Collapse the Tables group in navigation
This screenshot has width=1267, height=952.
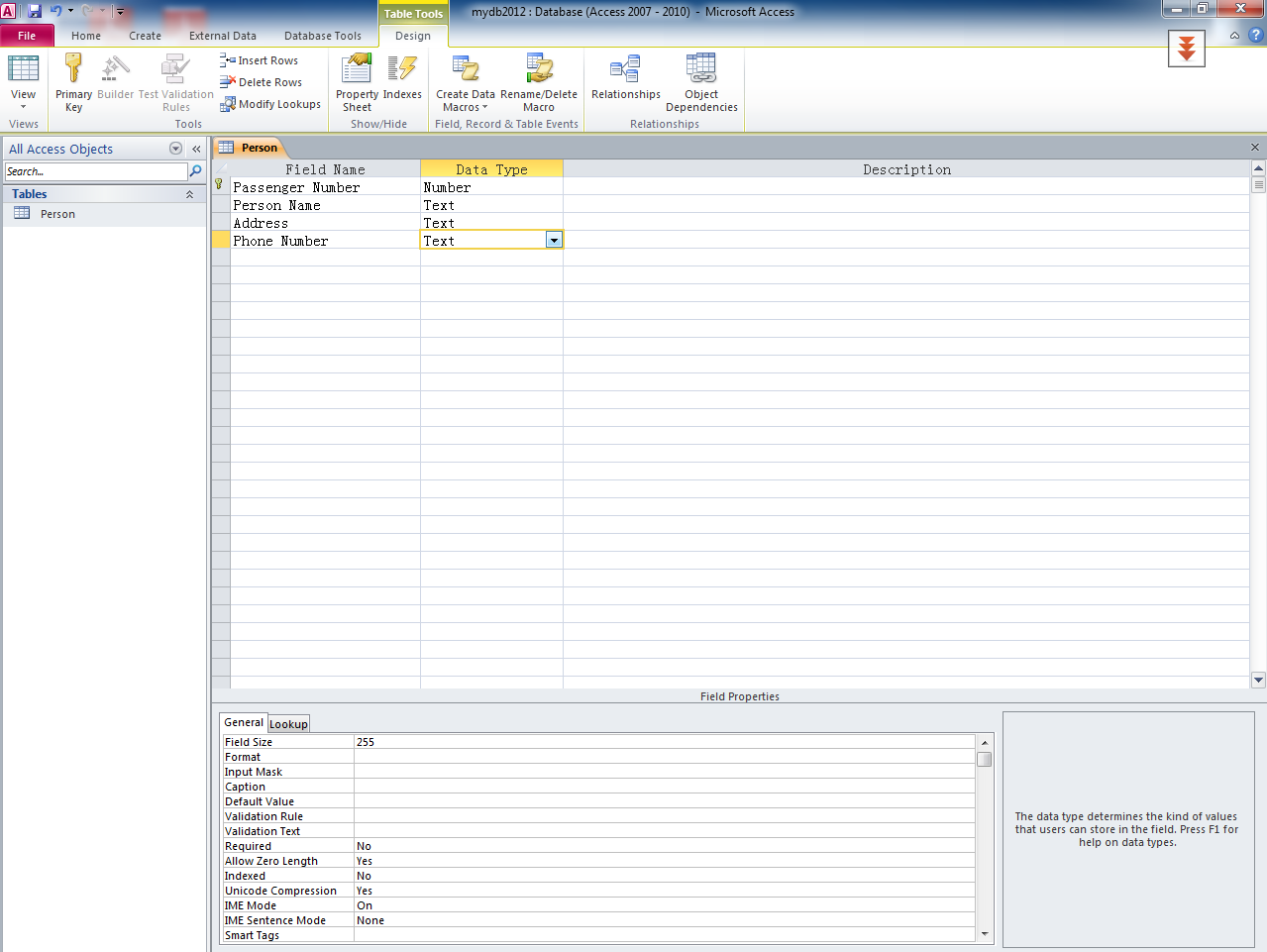click(x=189, y=194)
